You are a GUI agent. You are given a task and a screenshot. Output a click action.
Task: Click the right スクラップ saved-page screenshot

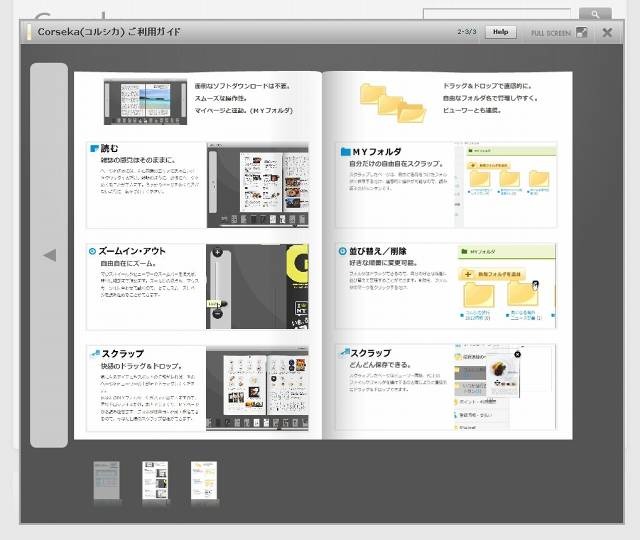tap(505, 387)
